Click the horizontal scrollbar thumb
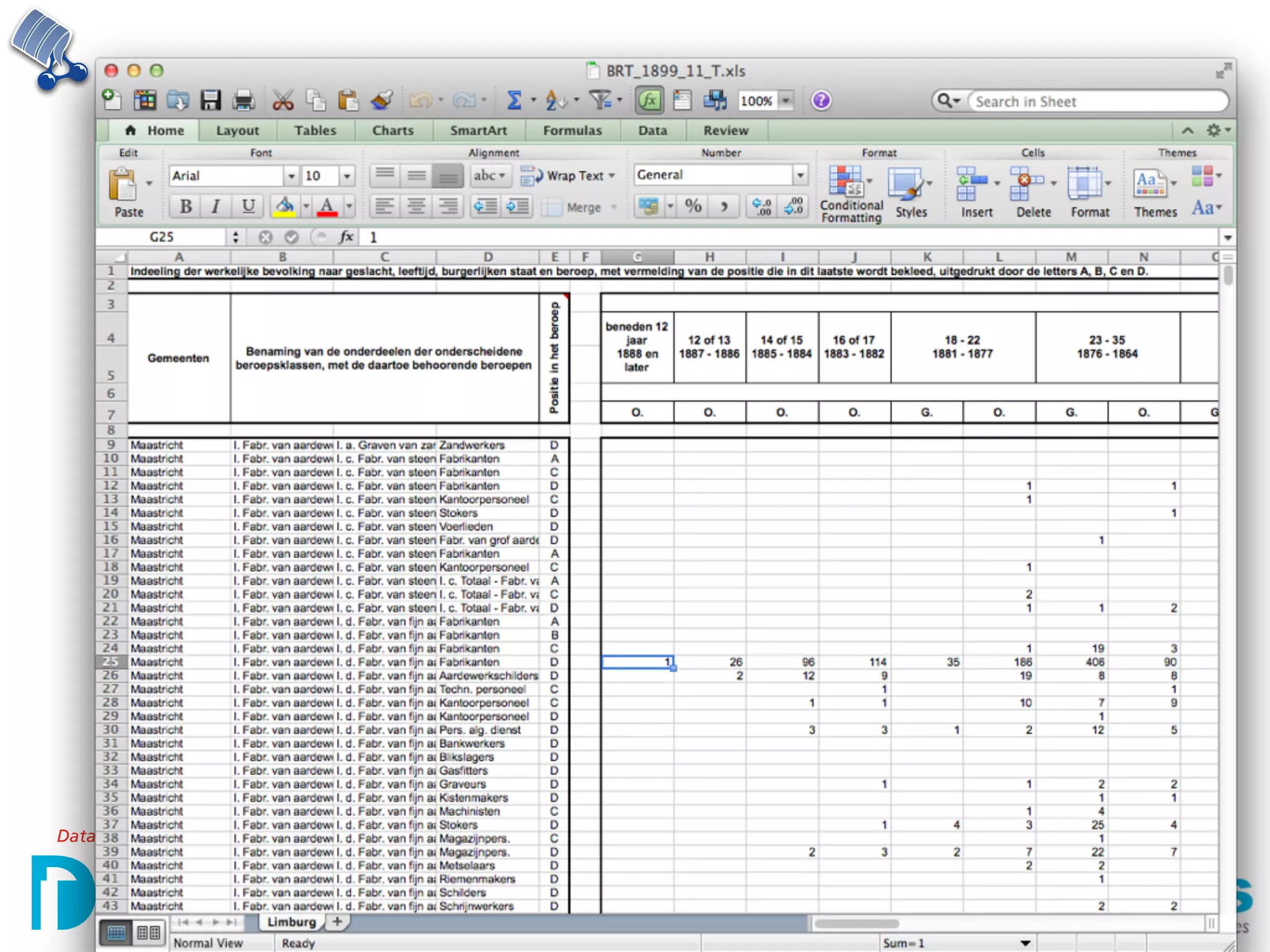 [856, 923]
